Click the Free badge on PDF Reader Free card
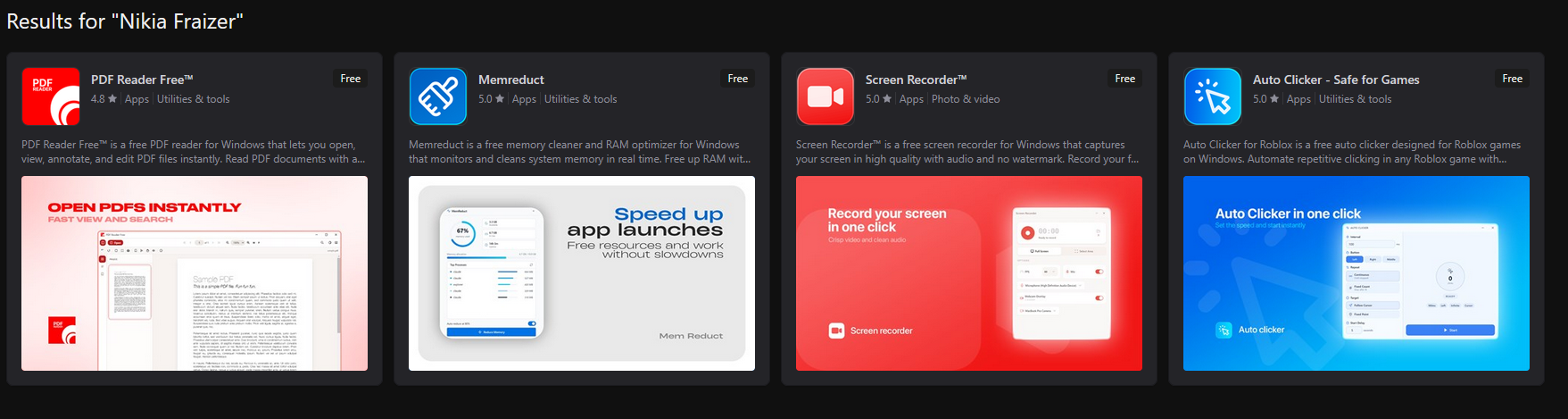This screenshot has height=419, width=1568. tap(351, 79)
